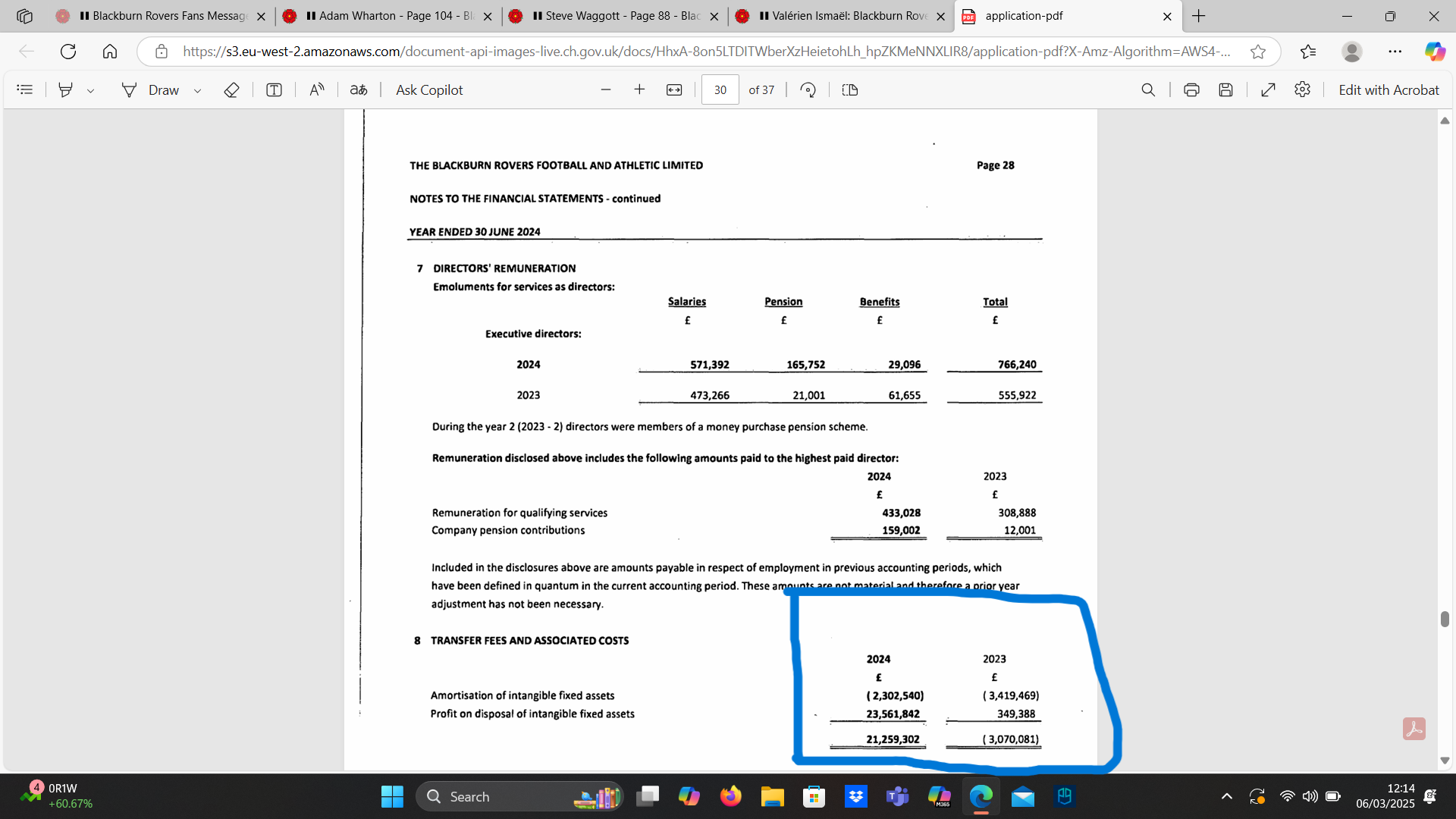The width and height of the screenshot is (1456, 819).
Task: Click the floating Acrobat icon on the page
Action: coord(1414,729)
